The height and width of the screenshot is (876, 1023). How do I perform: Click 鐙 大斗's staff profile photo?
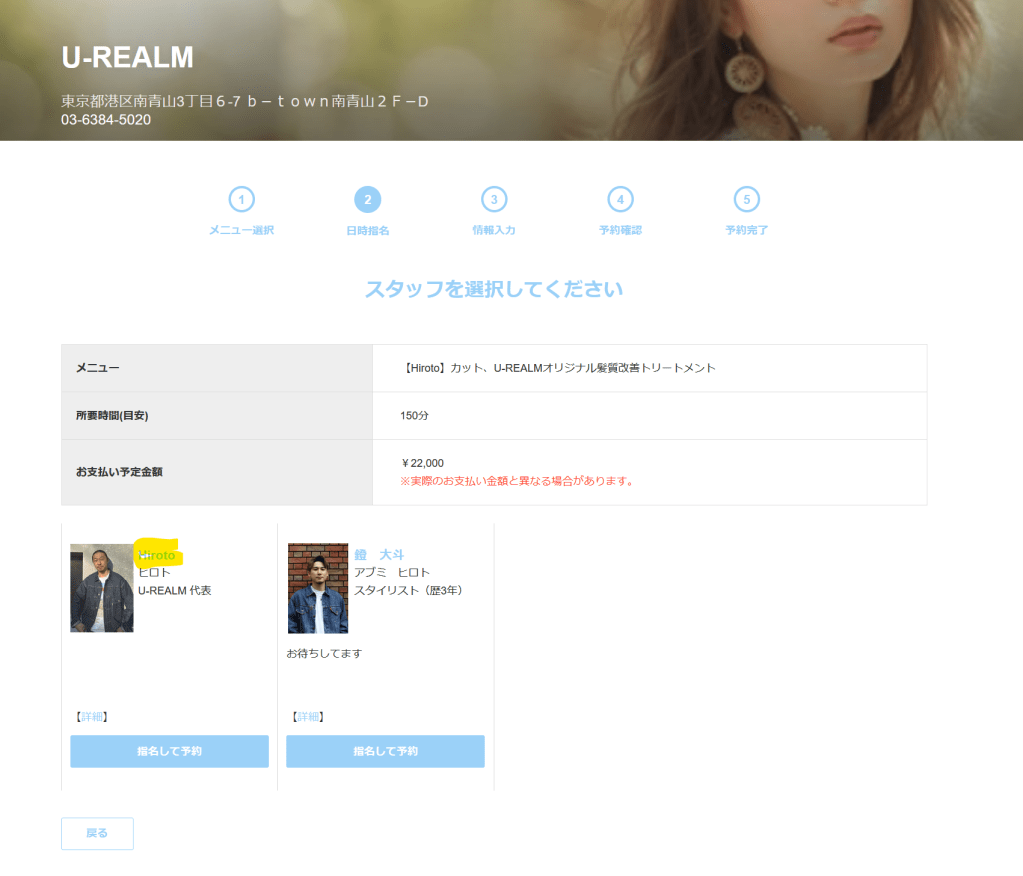(317, 588)
